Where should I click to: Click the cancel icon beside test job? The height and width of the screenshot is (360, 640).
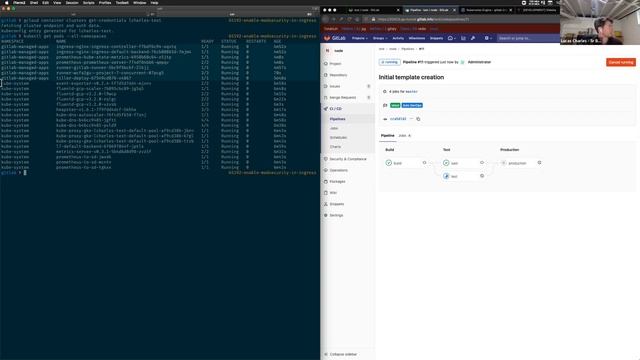tap(482, 176)
